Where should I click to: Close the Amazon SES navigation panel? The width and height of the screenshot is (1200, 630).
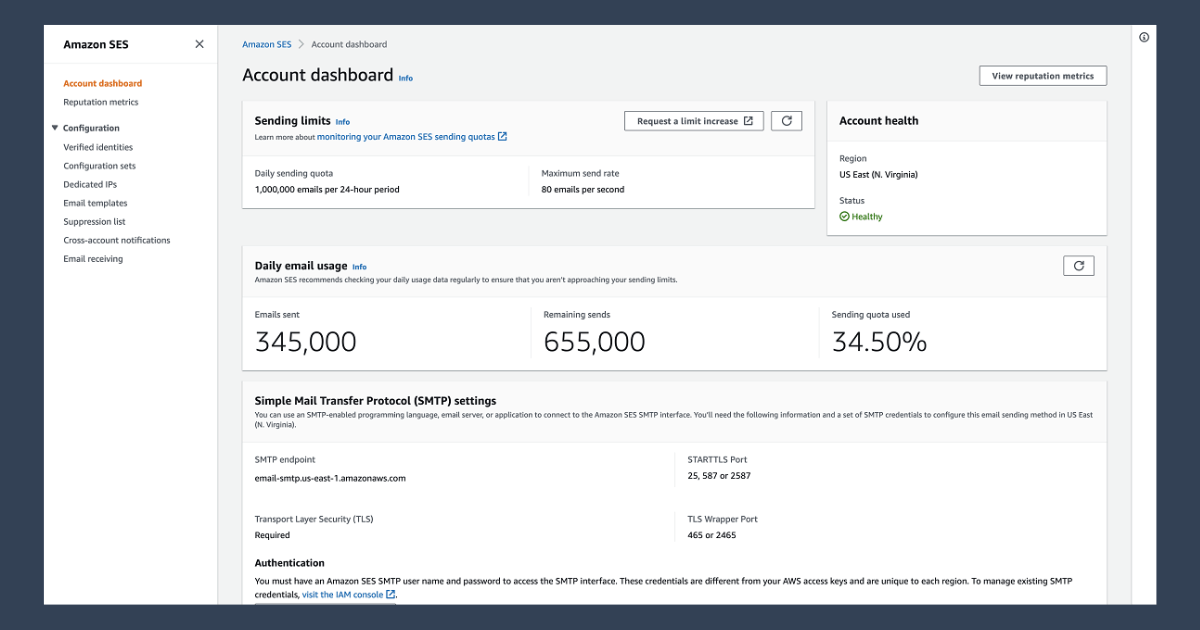coord(199,44)
